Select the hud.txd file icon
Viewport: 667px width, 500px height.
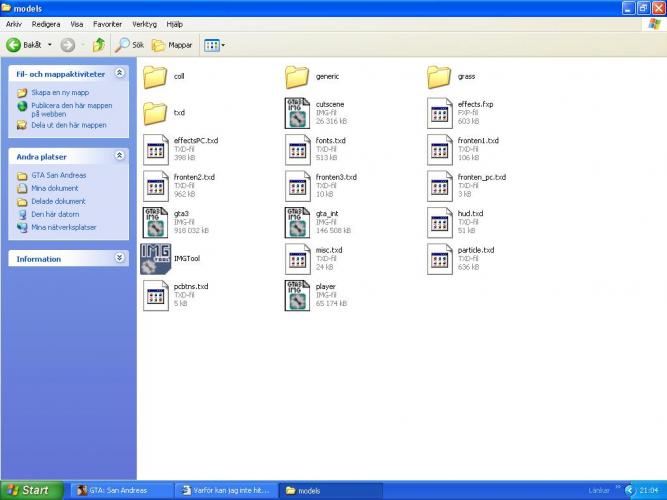(440, 223)
